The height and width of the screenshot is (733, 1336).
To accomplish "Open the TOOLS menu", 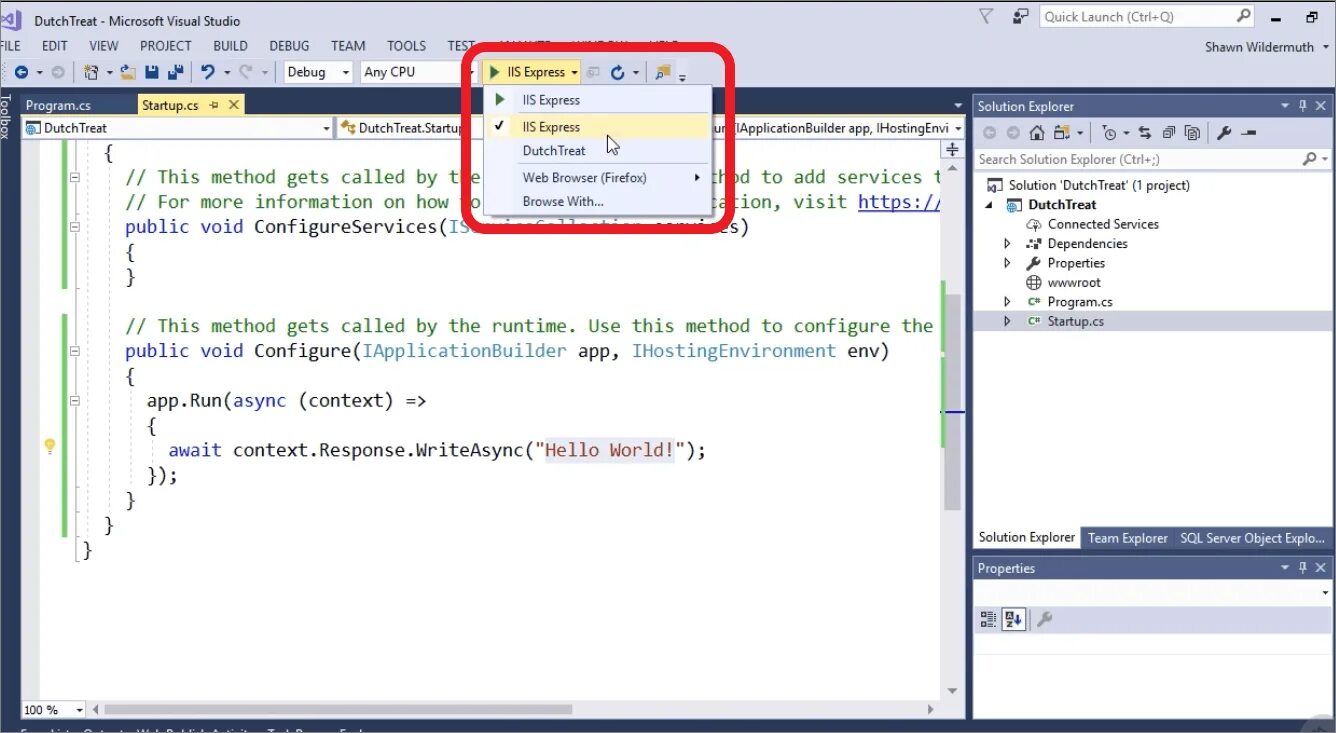I will (406, 46).
